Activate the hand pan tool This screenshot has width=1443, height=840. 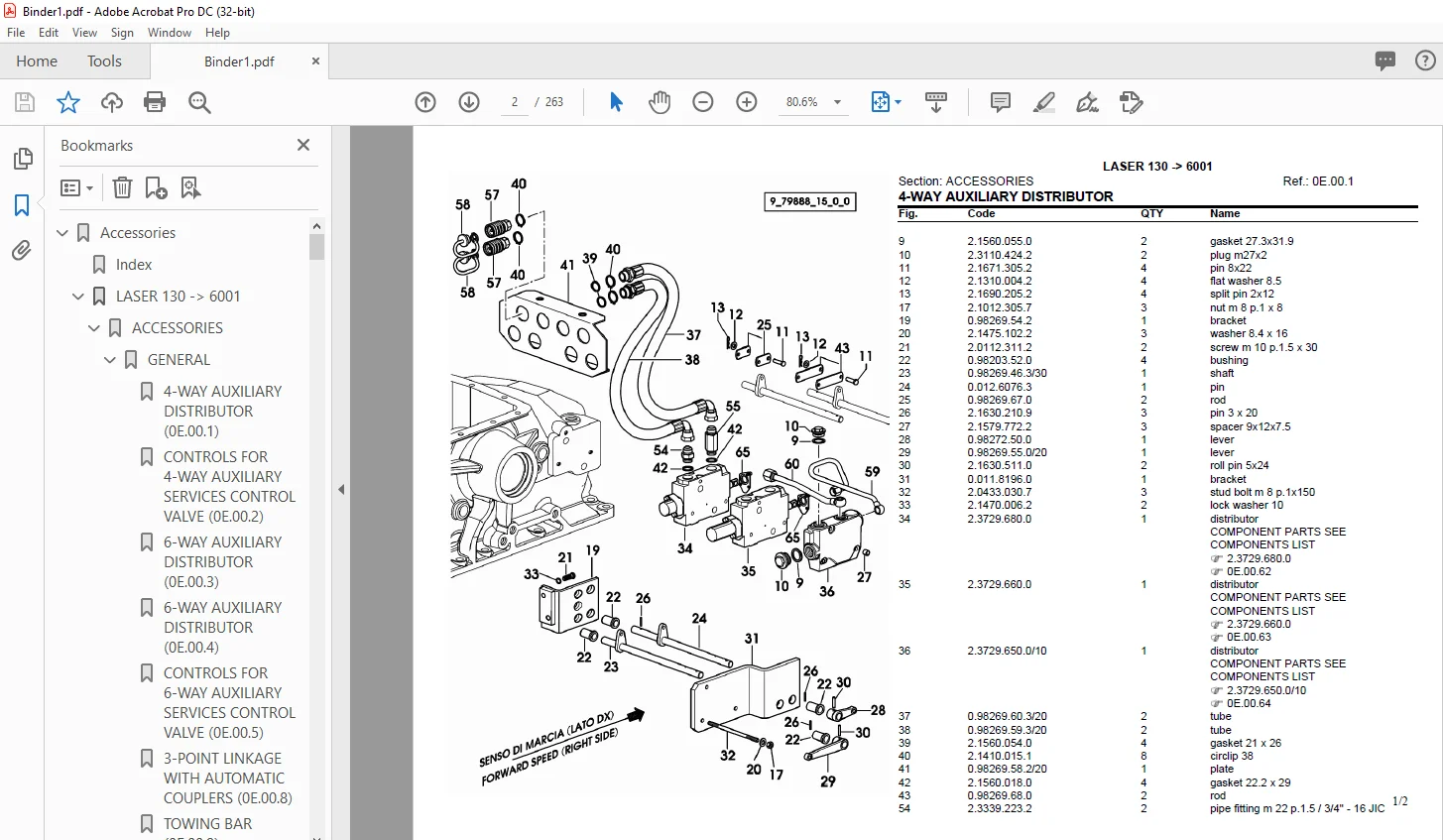click(x=660, y=102)
